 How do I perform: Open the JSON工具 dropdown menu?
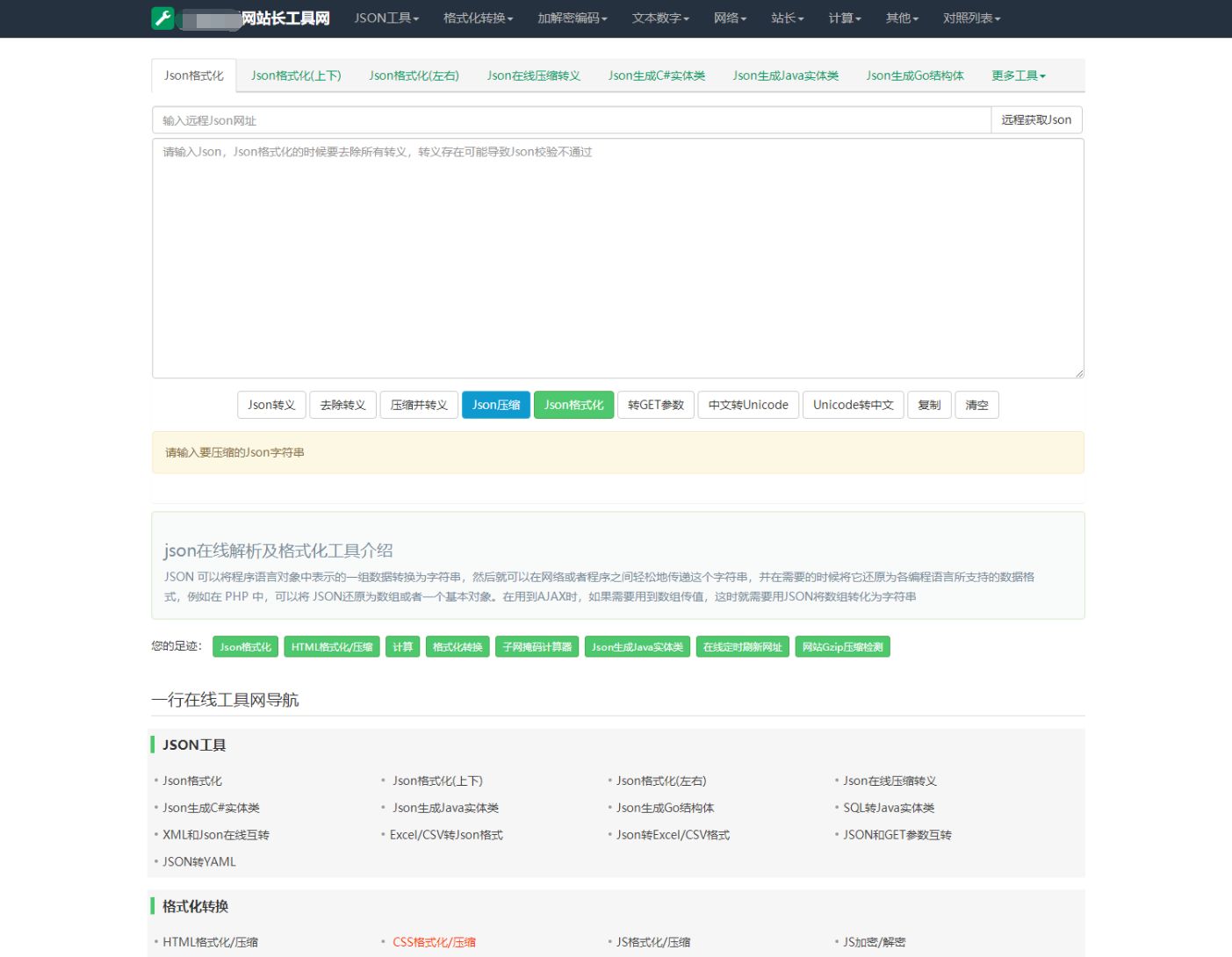pos(386,18)
